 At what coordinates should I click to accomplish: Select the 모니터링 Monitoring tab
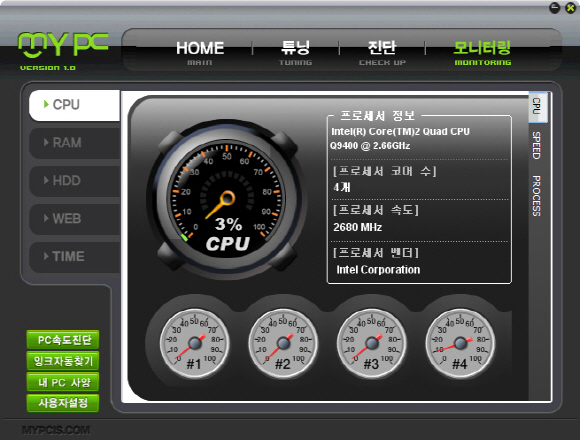483,52
